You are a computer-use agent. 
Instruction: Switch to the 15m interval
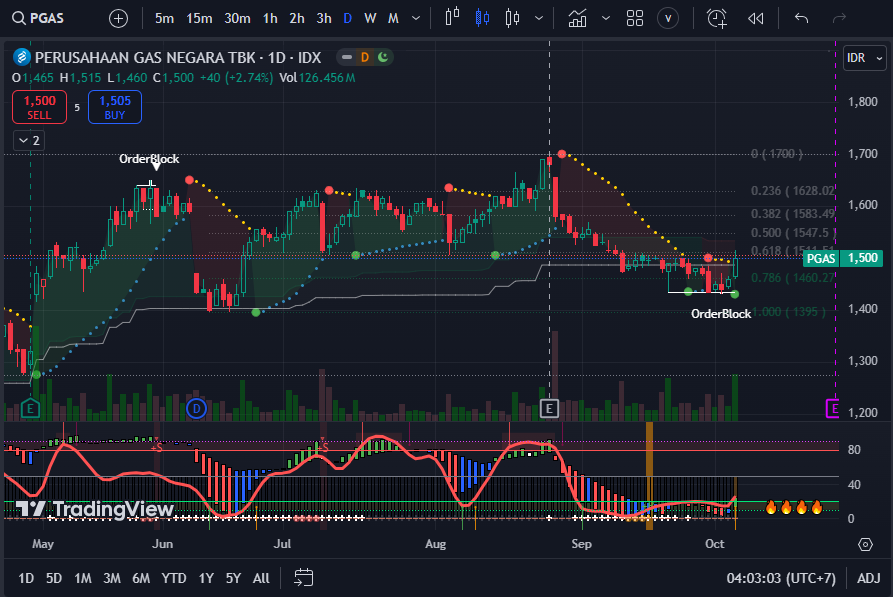[199, 18]
